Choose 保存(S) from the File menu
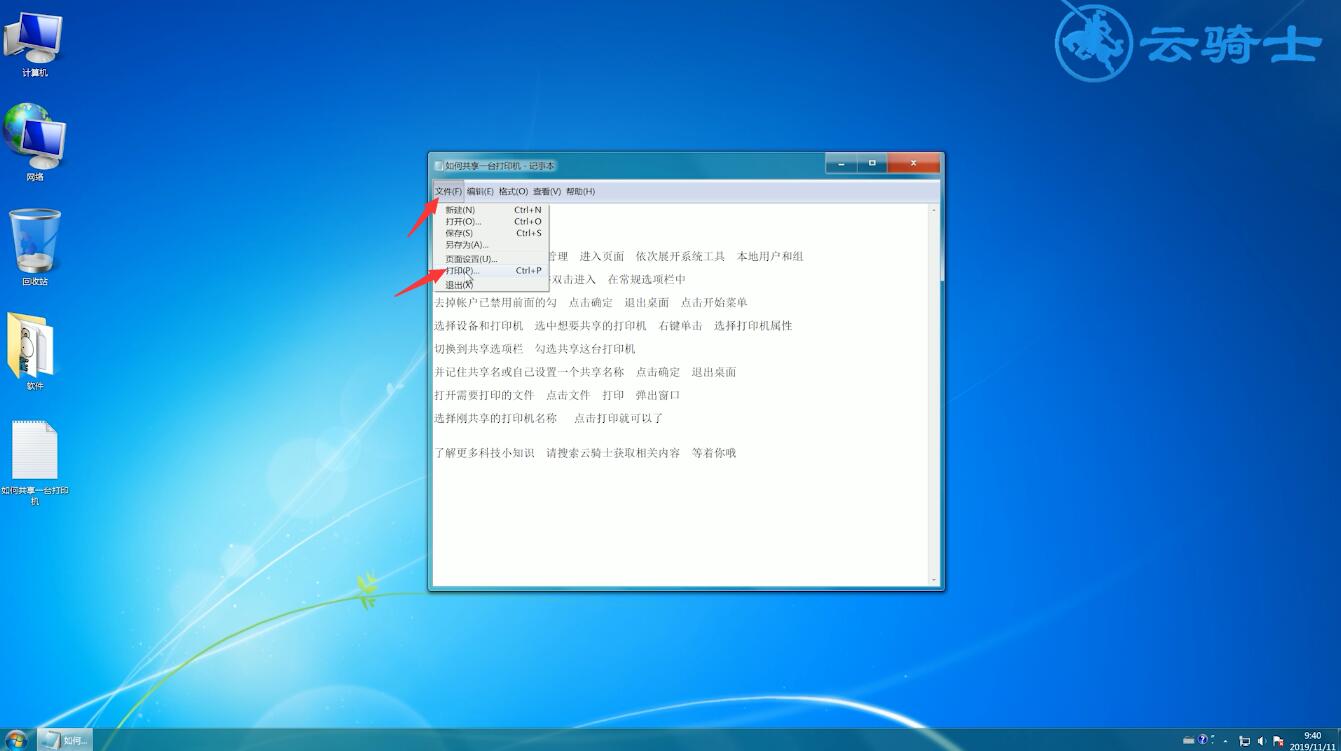Screen dimensions: 1341x751 click(491, 233)
